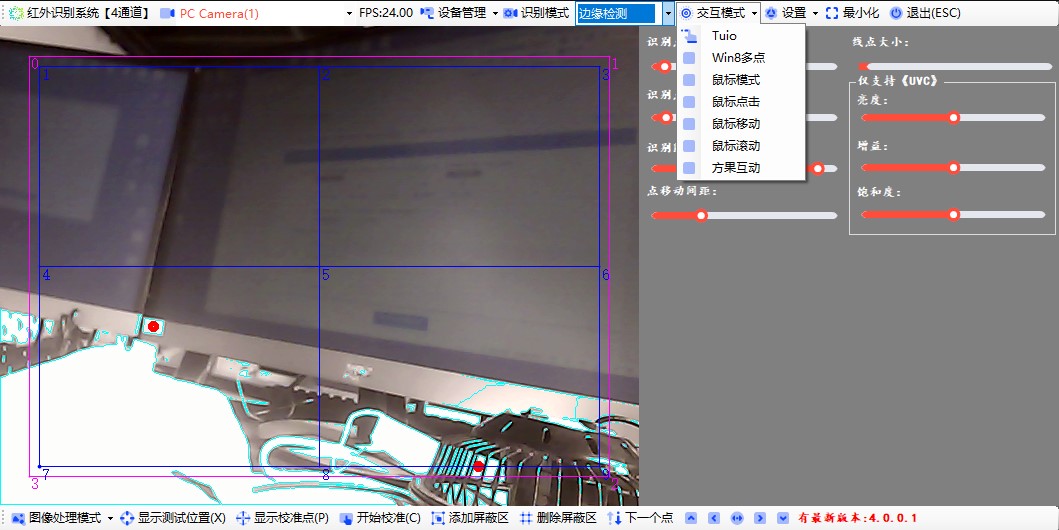Expand the 图像处理模式 dropdown
Image resolution: width=1059 pixels, height=530 pixels.
(x=110, y=519)
